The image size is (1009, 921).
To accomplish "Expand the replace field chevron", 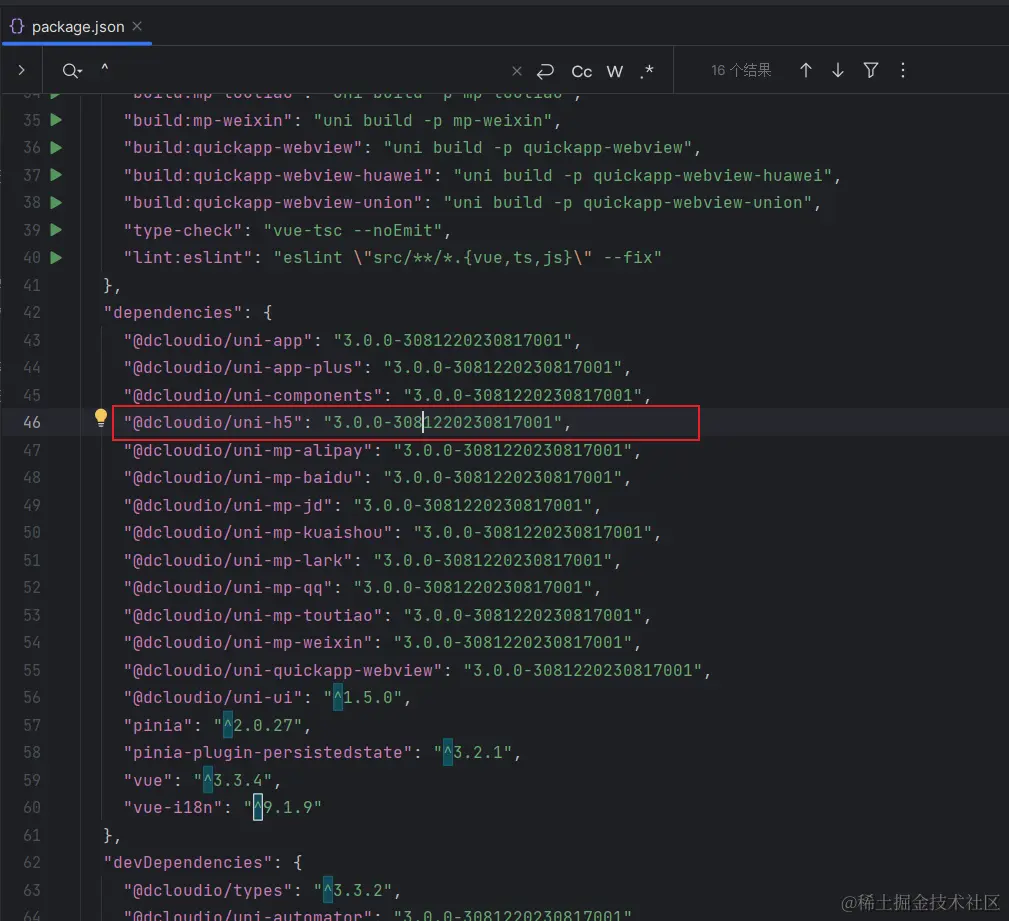I will [21, 70].
